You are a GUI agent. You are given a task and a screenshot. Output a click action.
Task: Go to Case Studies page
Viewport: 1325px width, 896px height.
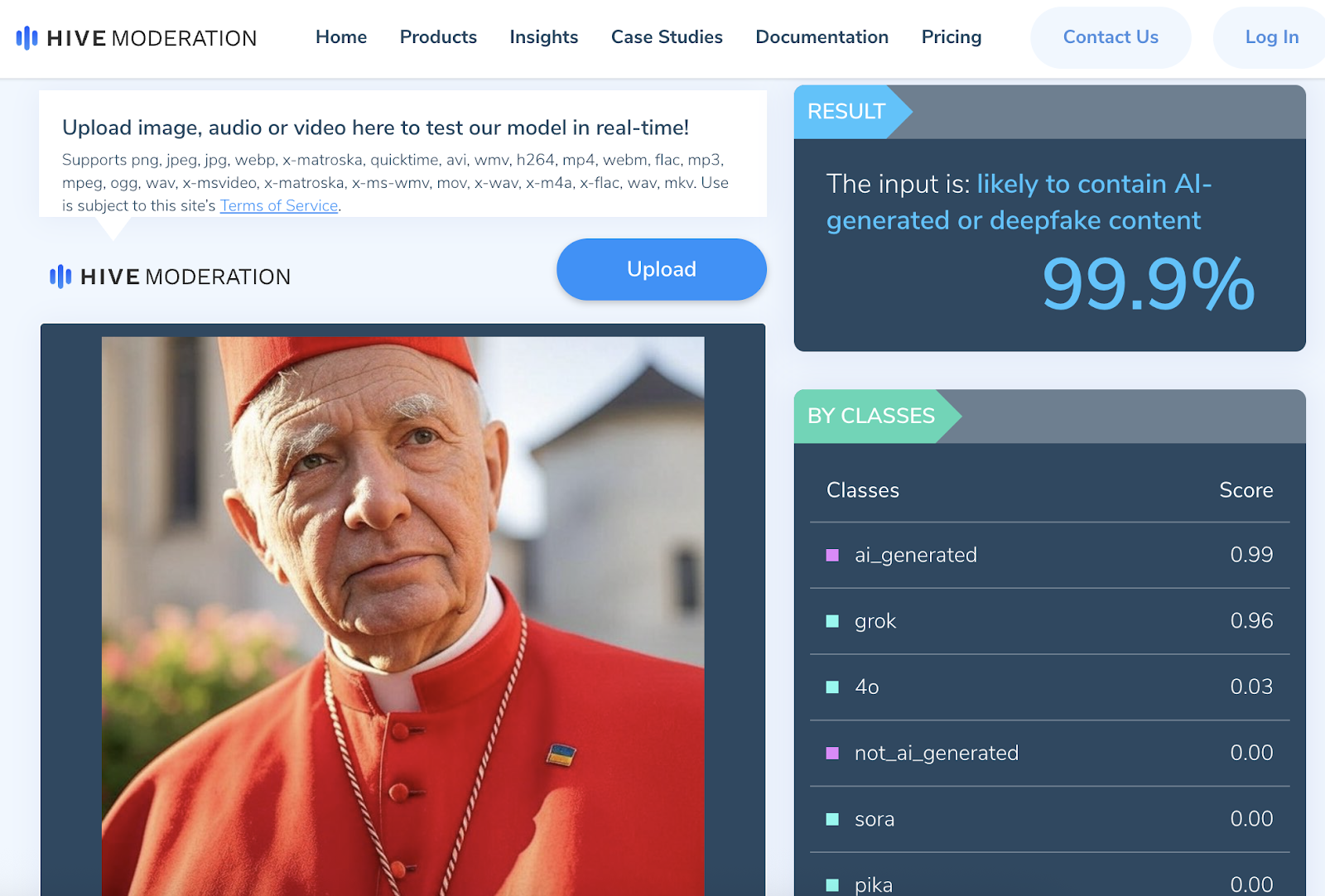pyautogui.click(x=667, y=37)
